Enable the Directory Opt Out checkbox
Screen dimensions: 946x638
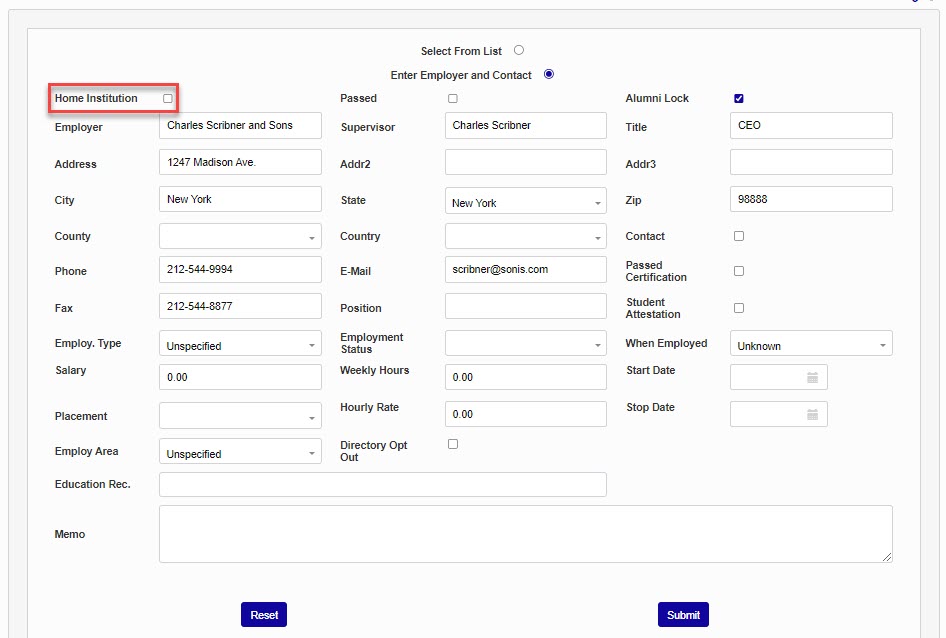point(453,444)
